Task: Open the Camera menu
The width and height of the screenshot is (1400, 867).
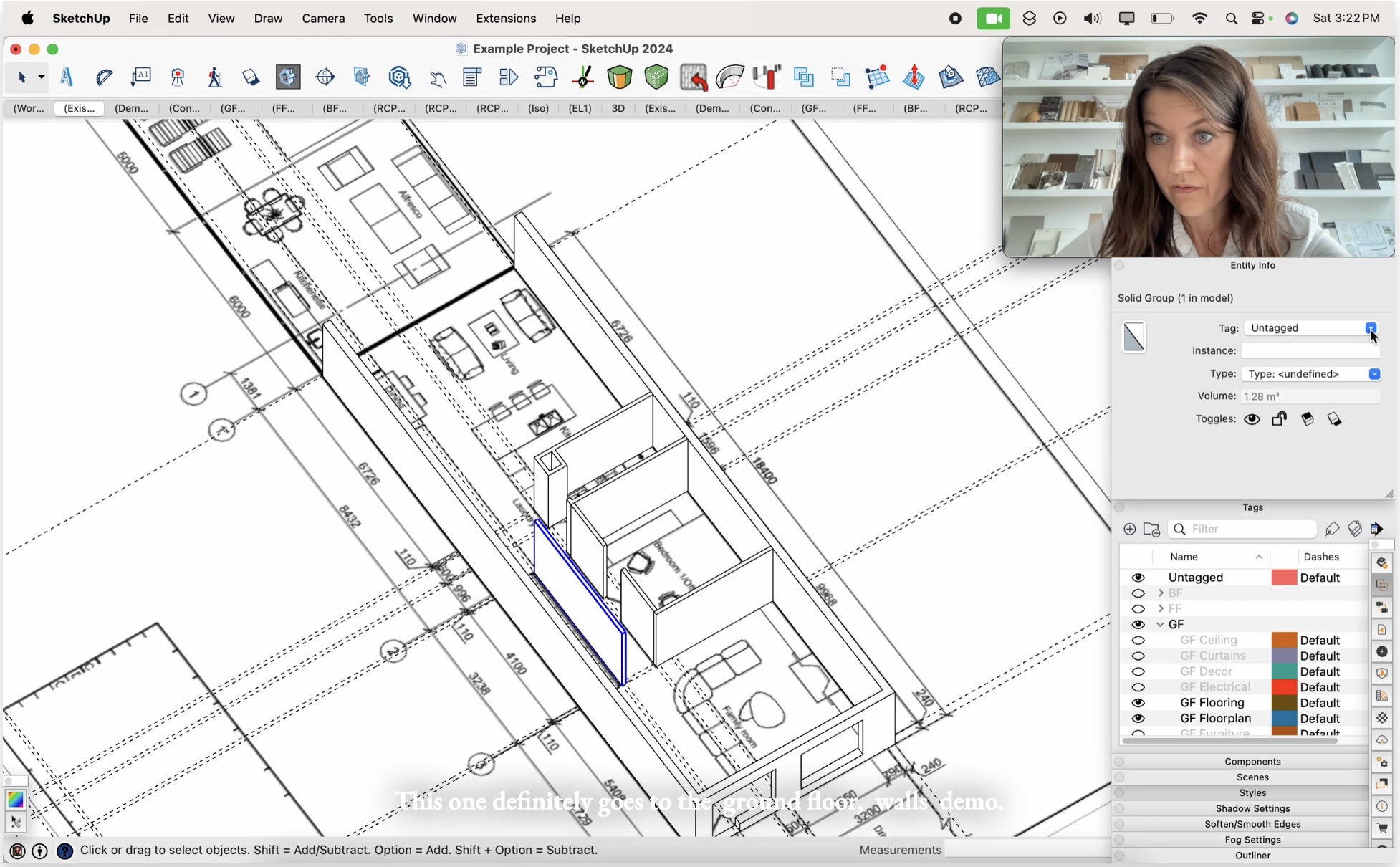Action: click(323, 18)
